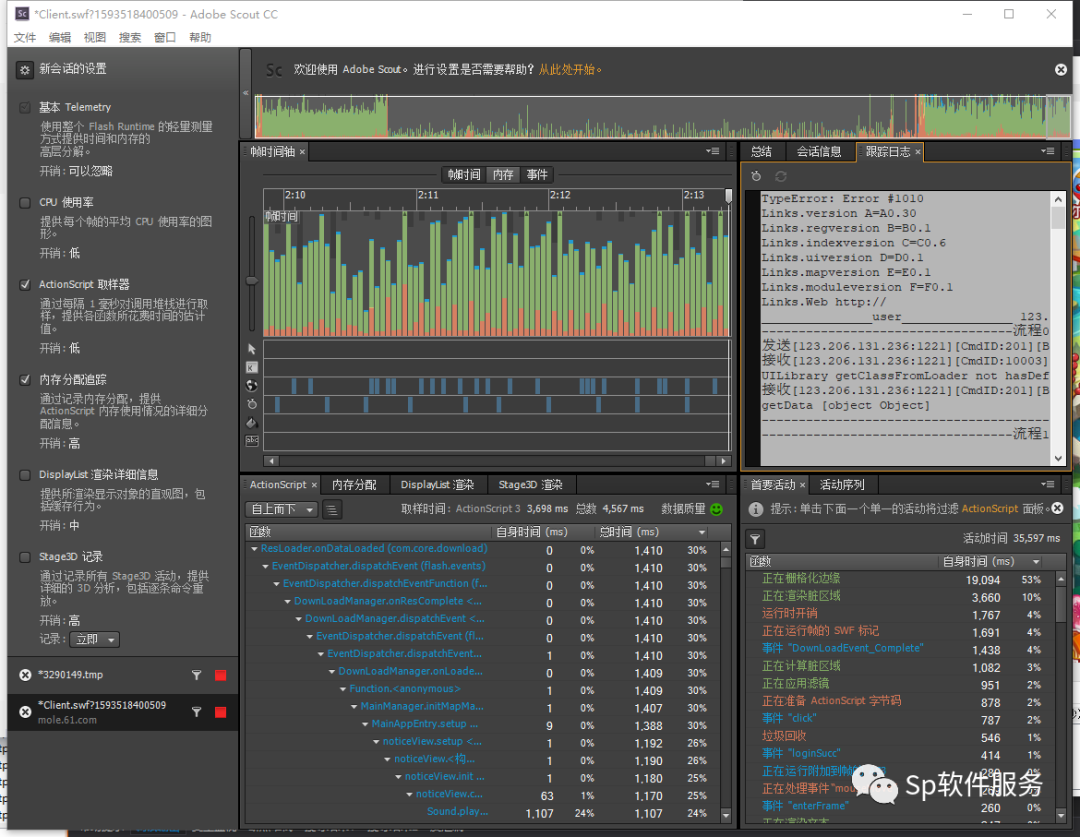Screen dimensions: 1080x837
Task: Sort by 总时间 (ms) column arrow
Action: (702, 533)
